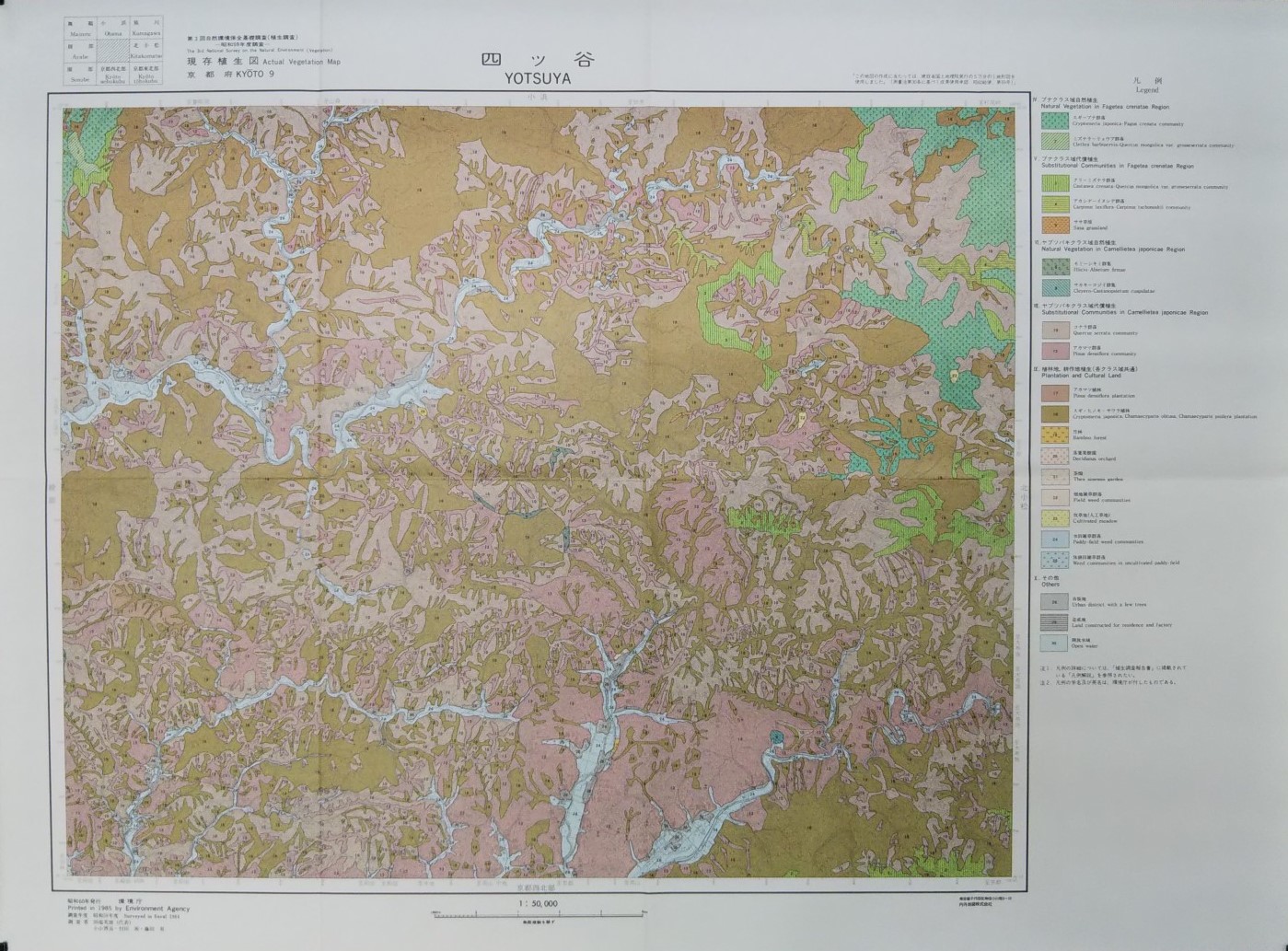Click the Thea sinensis garden swatch
1288x951 pixels.
tap(1055, 477)
